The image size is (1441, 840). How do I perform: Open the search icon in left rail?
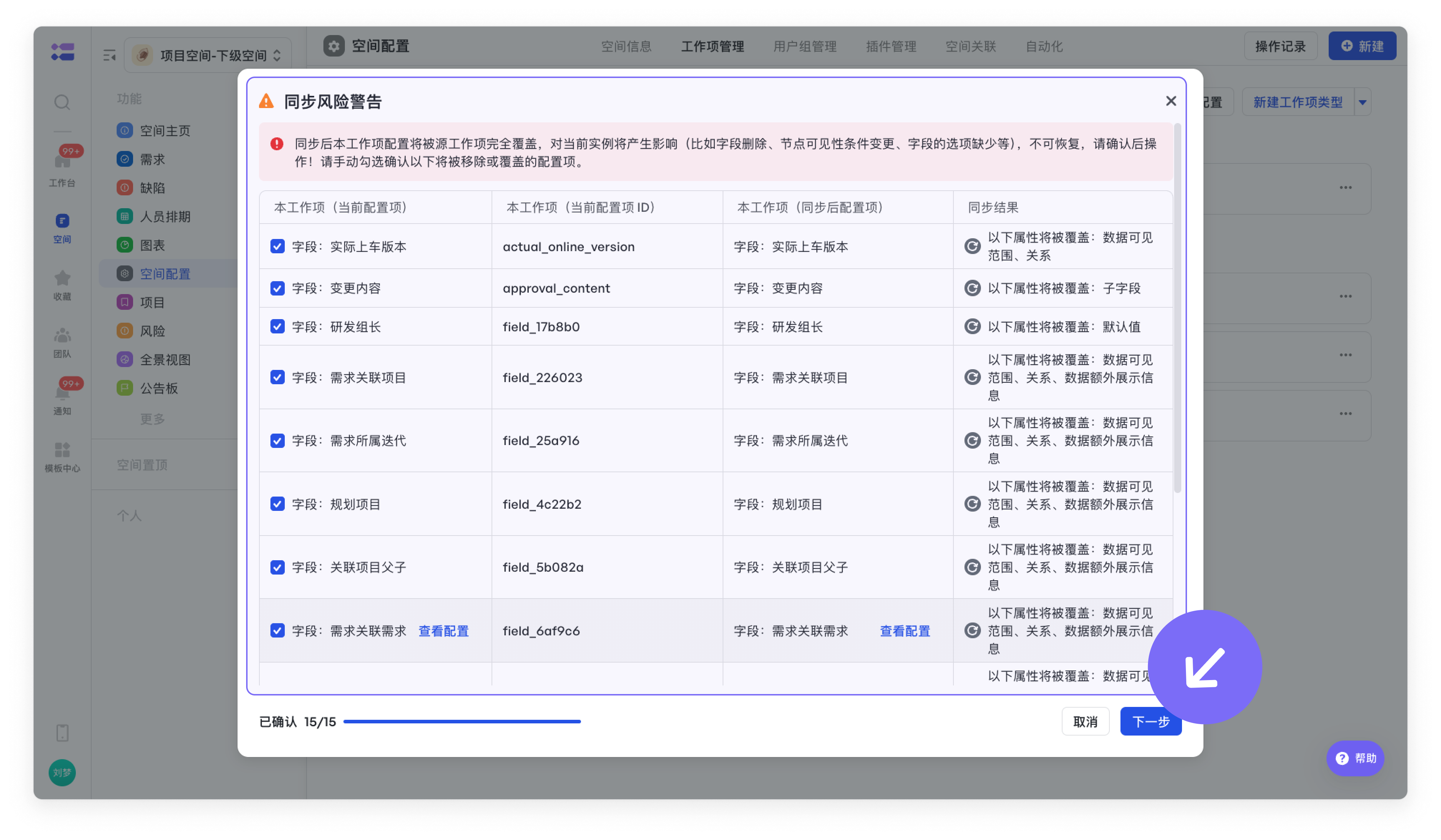pyautogui.click(x=62, y=102)
